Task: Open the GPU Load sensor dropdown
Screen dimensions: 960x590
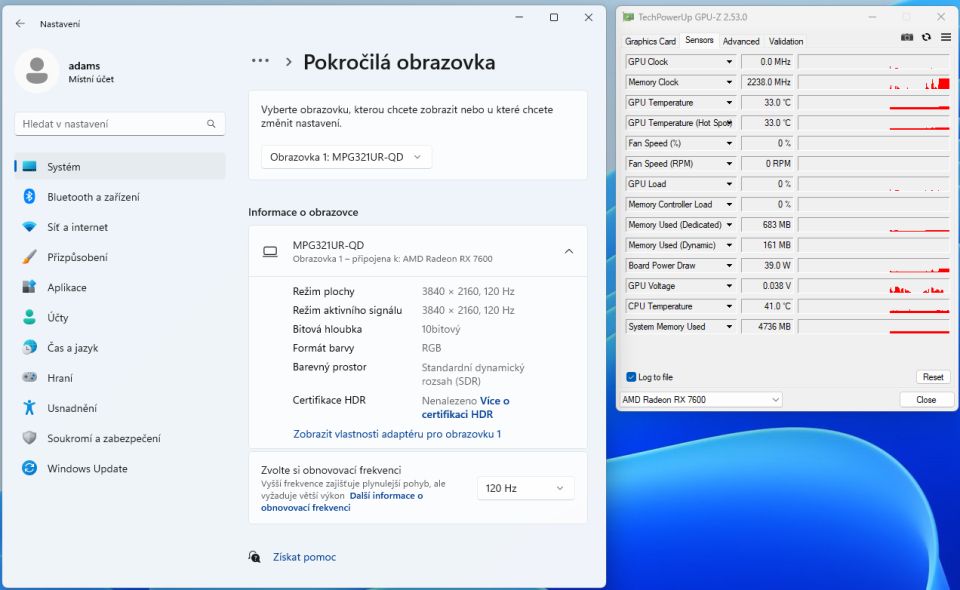Action: coord(729,184)
